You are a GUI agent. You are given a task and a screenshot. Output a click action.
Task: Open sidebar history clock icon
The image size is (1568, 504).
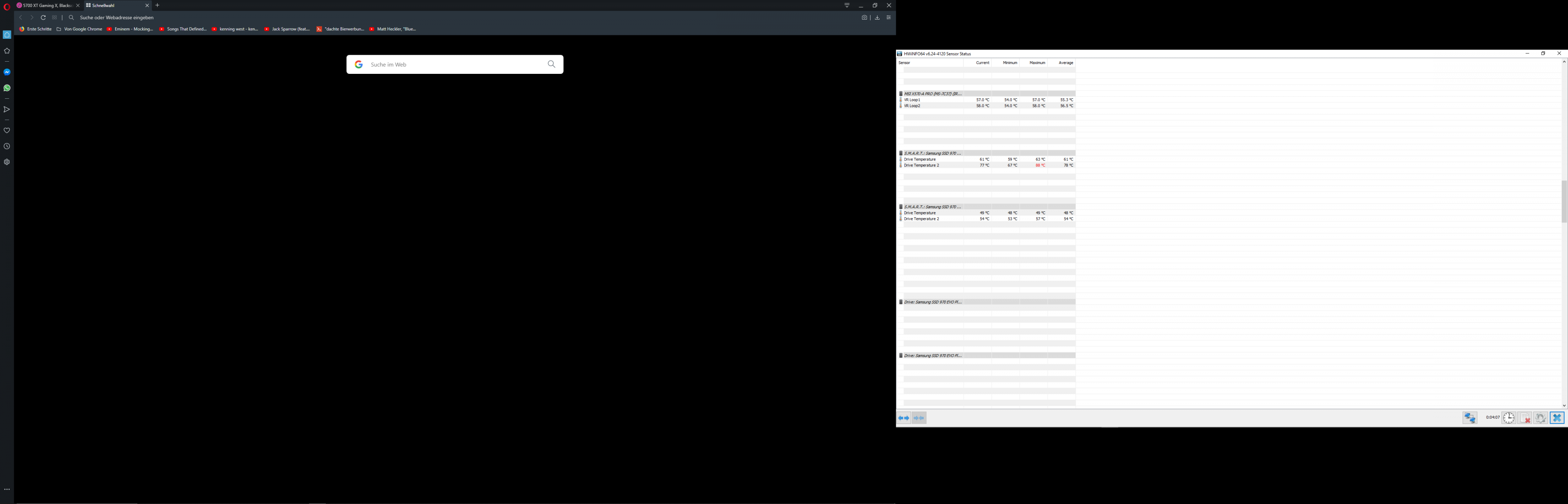7,146
